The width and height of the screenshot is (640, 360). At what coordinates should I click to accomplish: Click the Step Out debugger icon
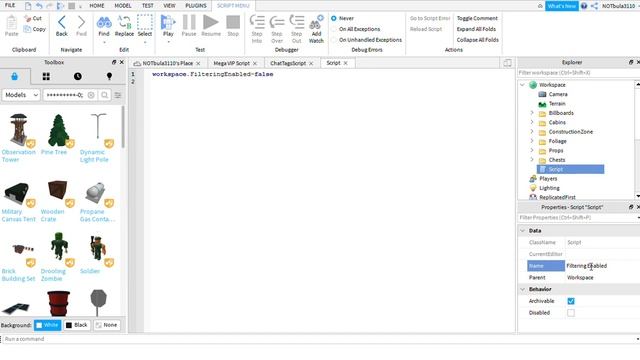pos(297,22)
